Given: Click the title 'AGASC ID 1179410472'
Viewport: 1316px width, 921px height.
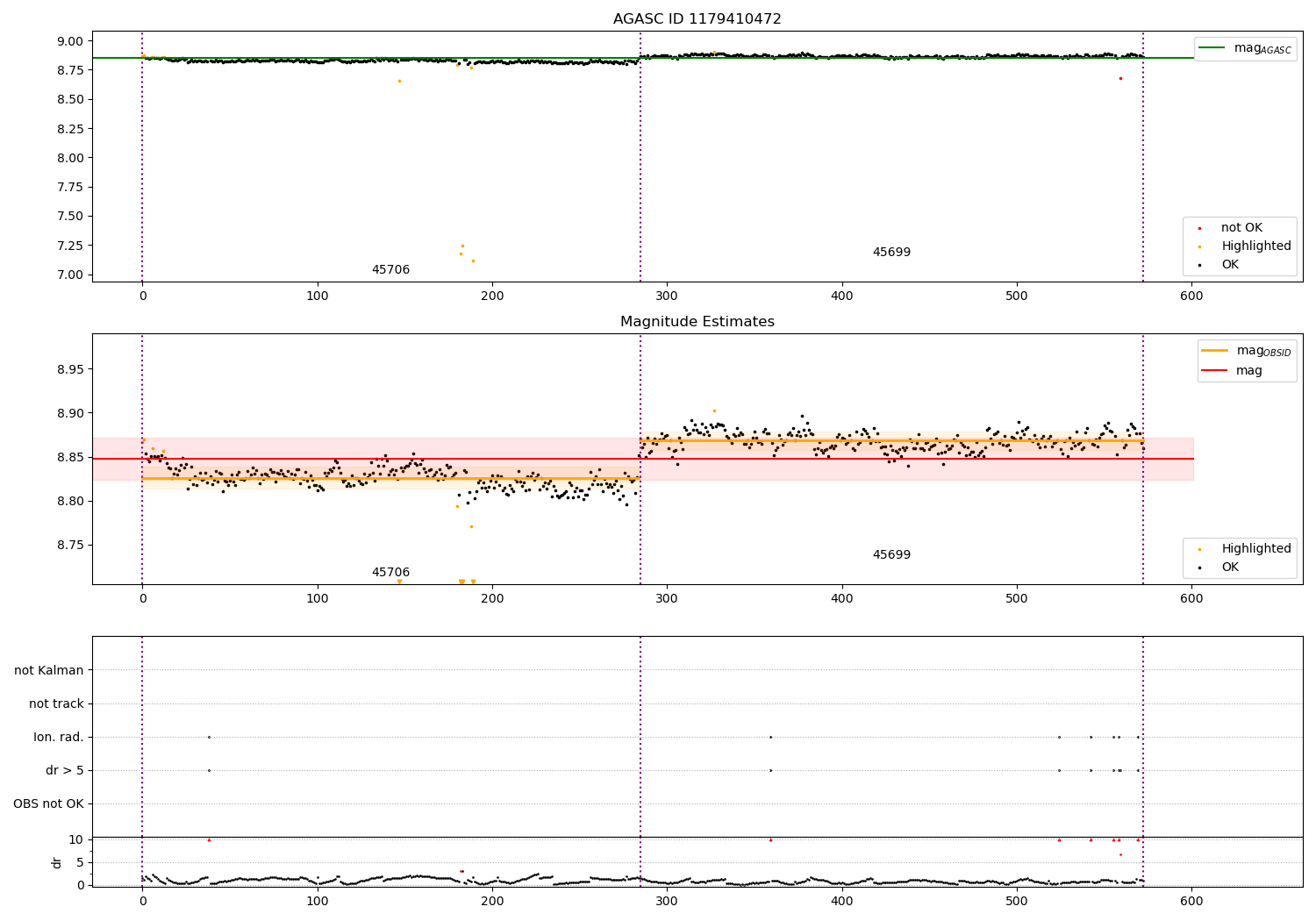Looking at the screenshot, I should click(x=697, y=19).
